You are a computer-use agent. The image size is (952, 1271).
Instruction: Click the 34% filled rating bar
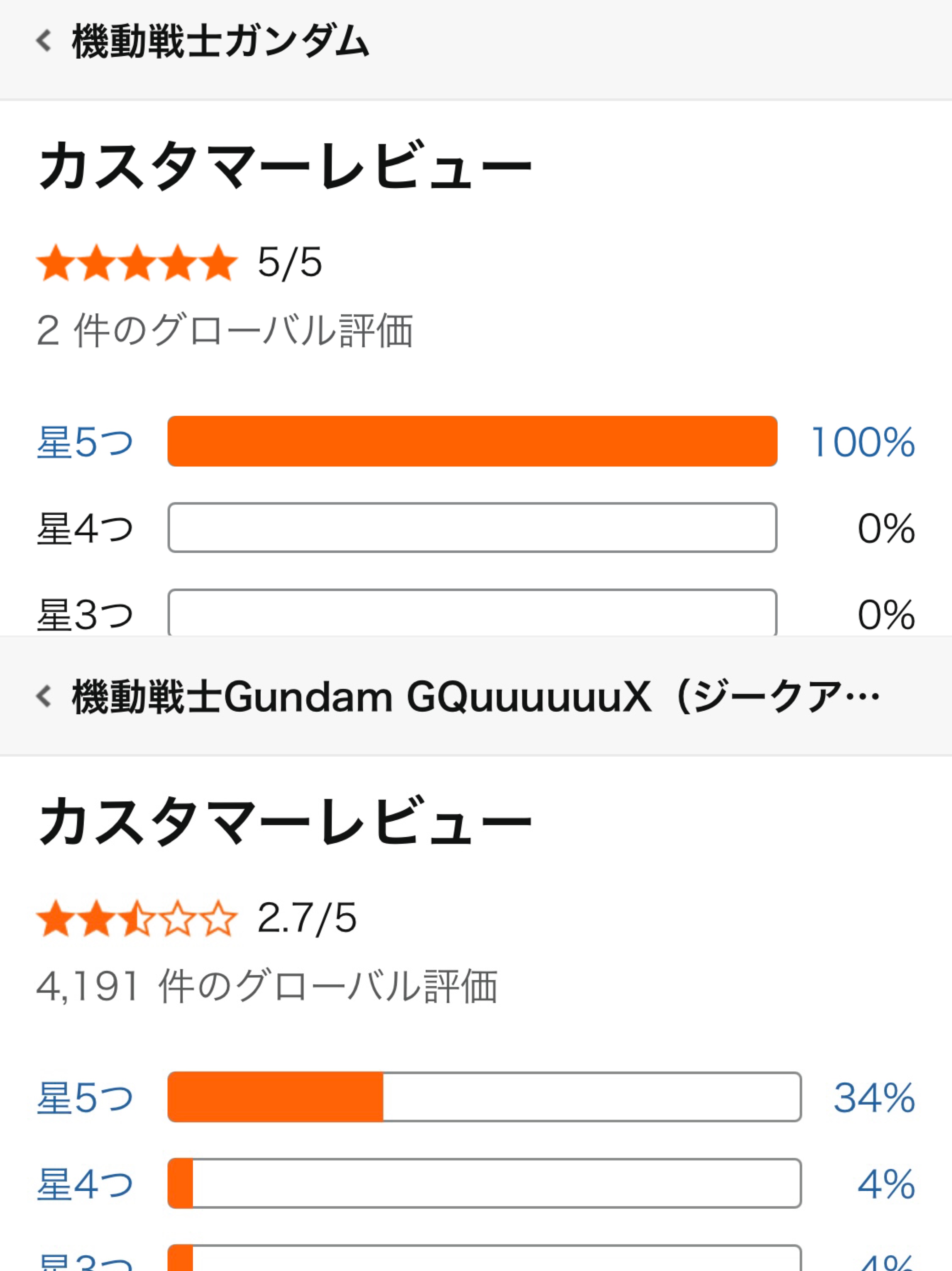484,1097
